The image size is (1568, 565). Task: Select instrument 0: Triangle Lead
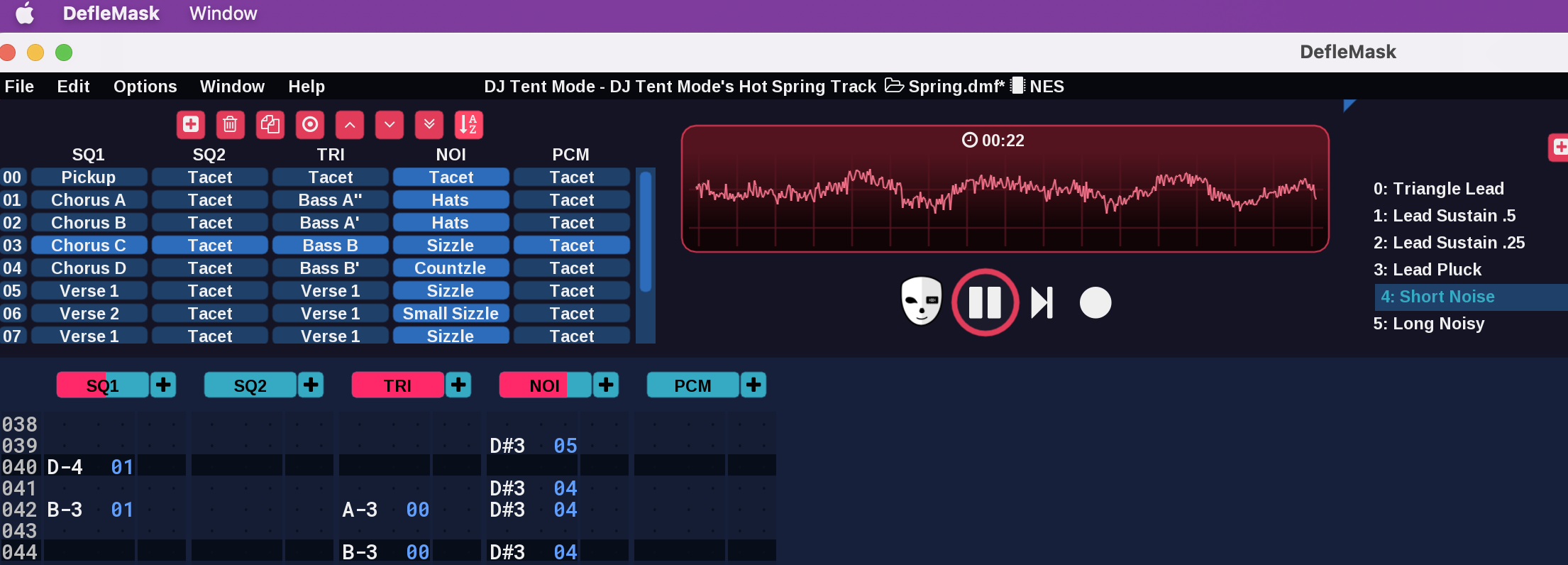point(1438,189)
